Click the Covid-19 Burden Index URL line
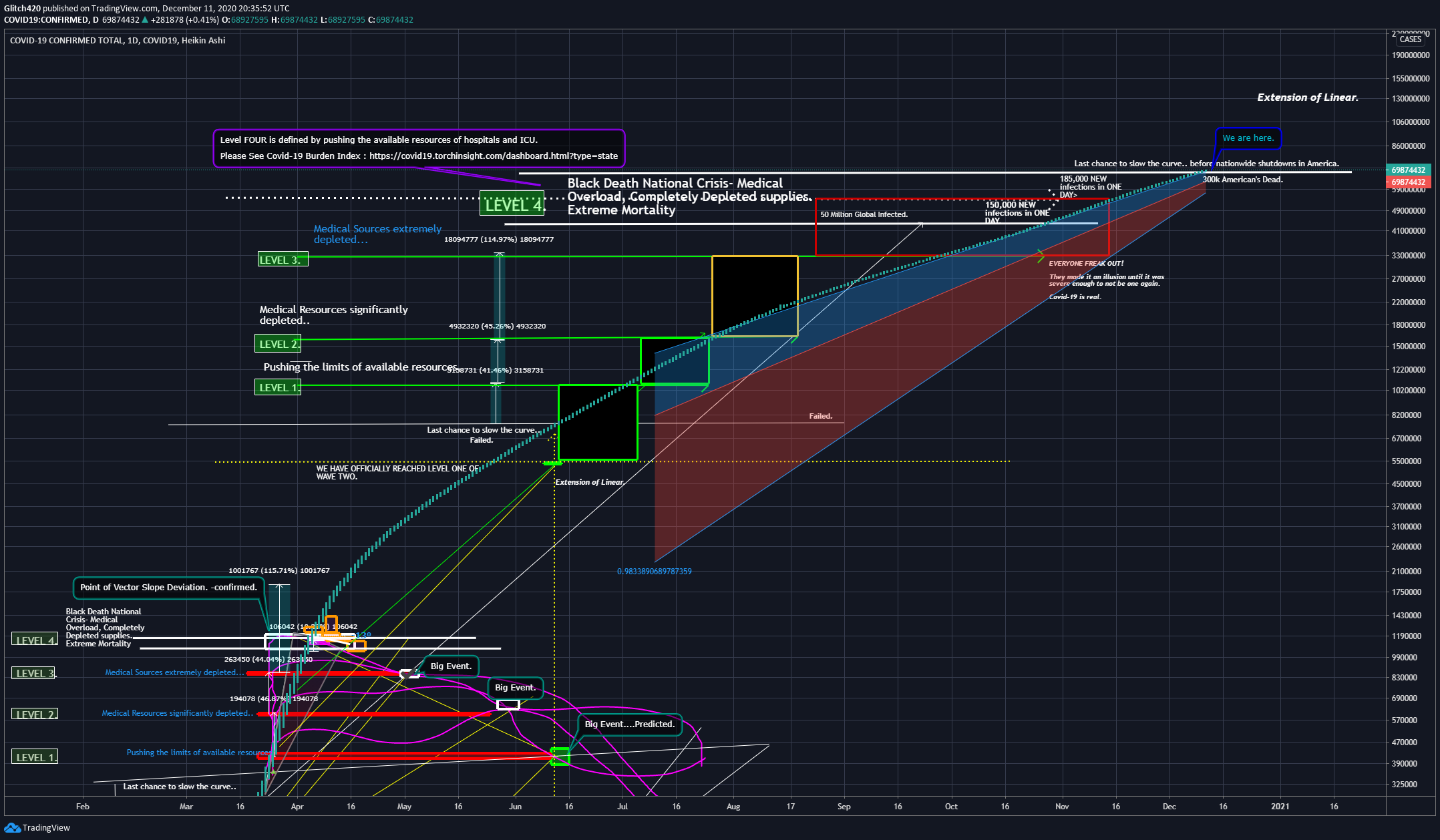 click(x=419, y=156)
